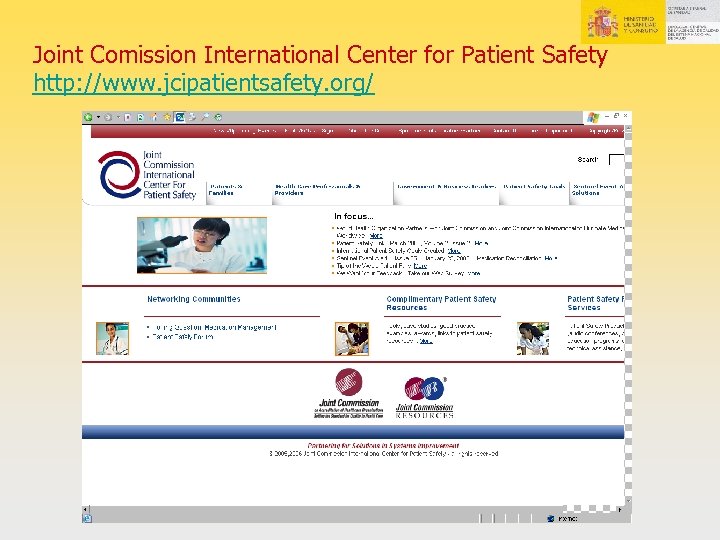
Task: Open the Forward button history dropdown arrow
Action: pos(118,117)
